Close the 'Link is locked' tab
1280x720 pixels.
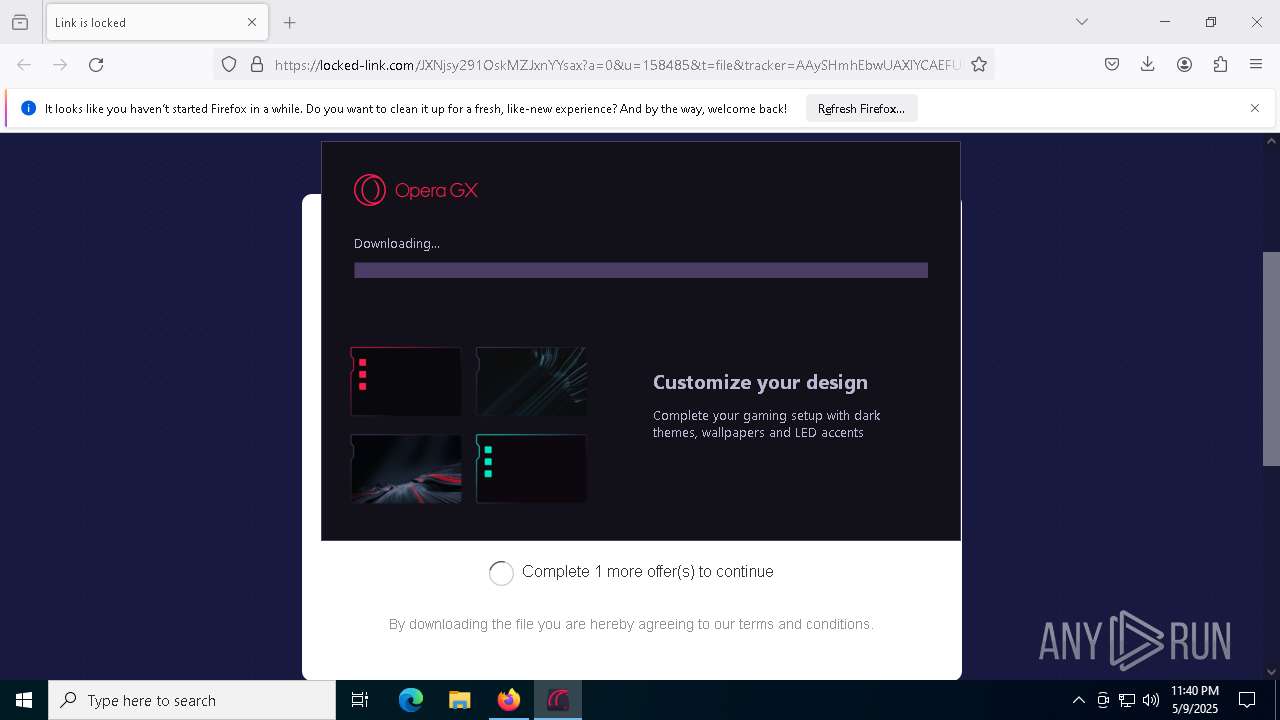[x=252, y=22]
